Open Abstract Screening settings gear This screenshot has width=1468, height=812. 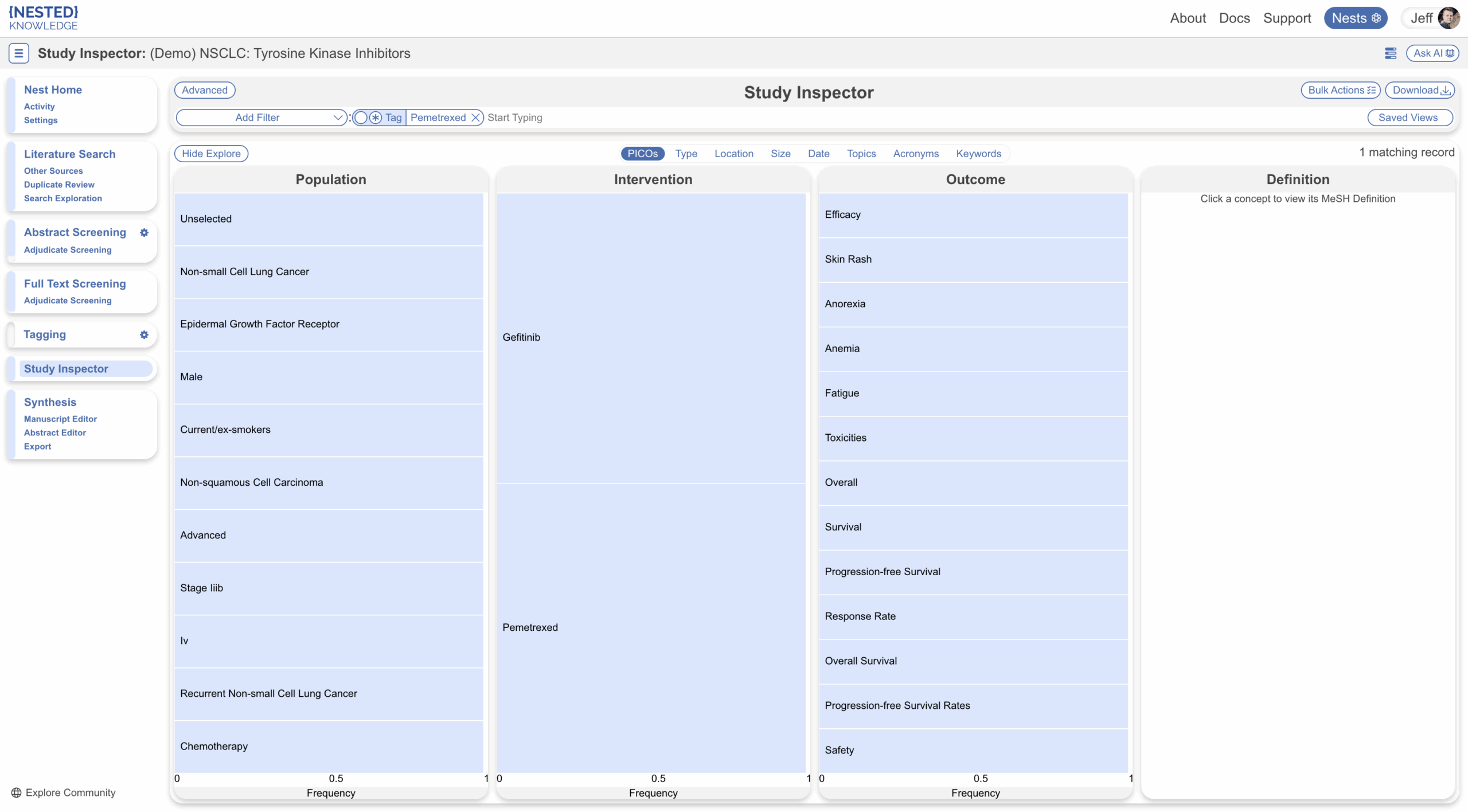click(144, 232)
